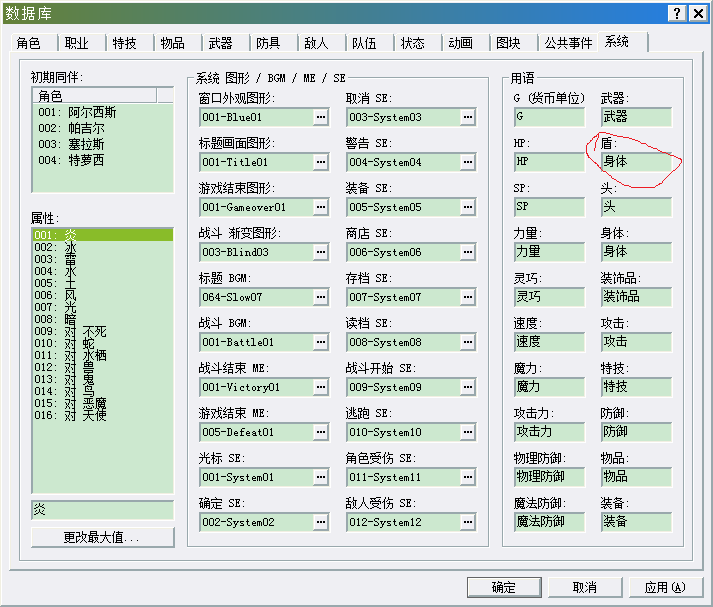This screenshot has height=607, width=713.
Task: Click the 确定 button
Action: pyautogui.click(x=504, y=587)
